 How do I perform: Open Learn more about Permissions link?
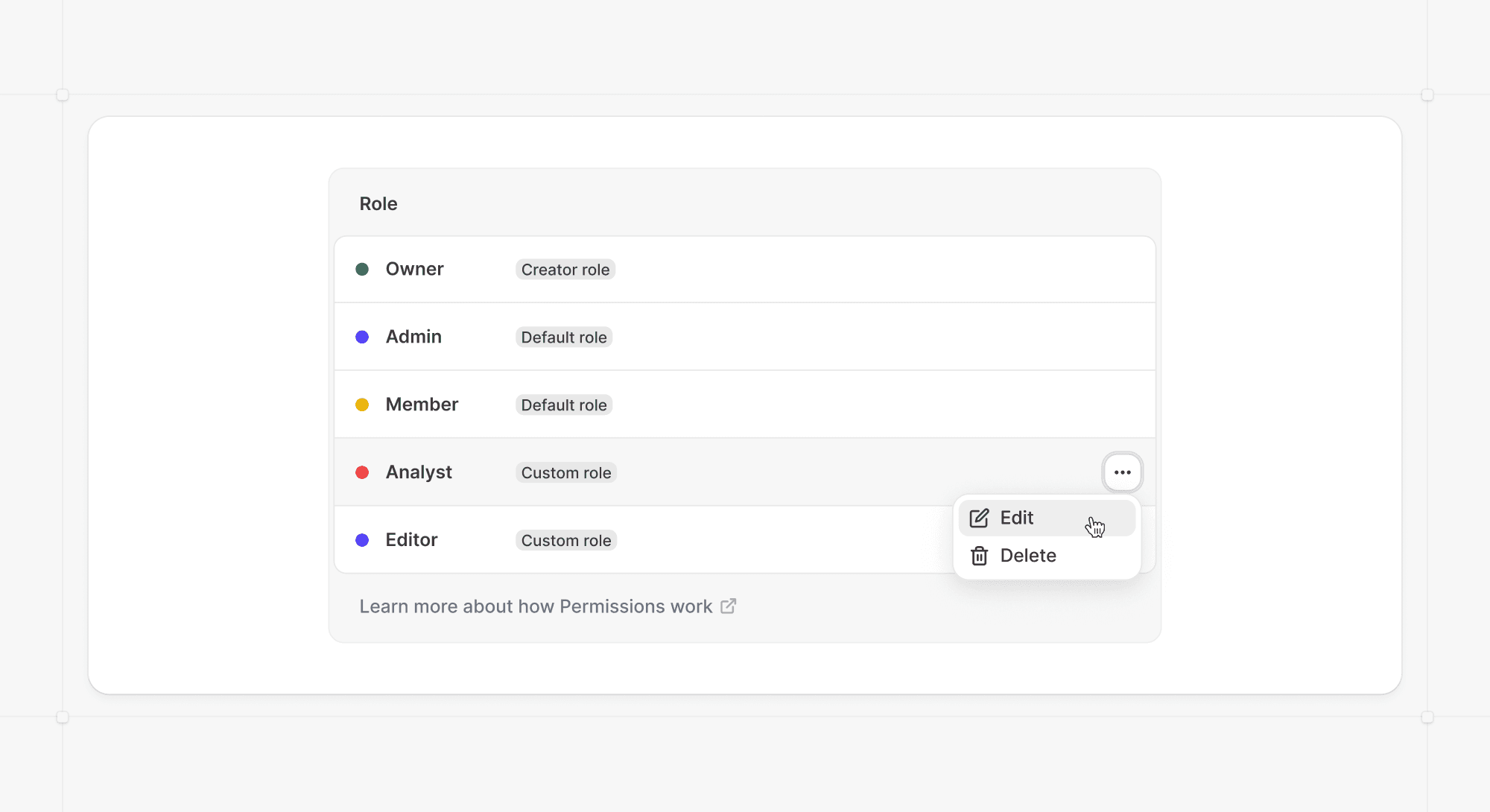coord(536,606)
